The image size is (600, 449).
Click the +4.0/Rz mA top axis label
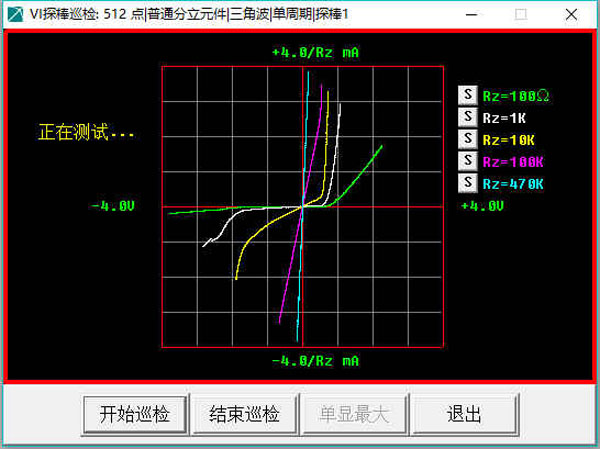(x=315, y=52)
